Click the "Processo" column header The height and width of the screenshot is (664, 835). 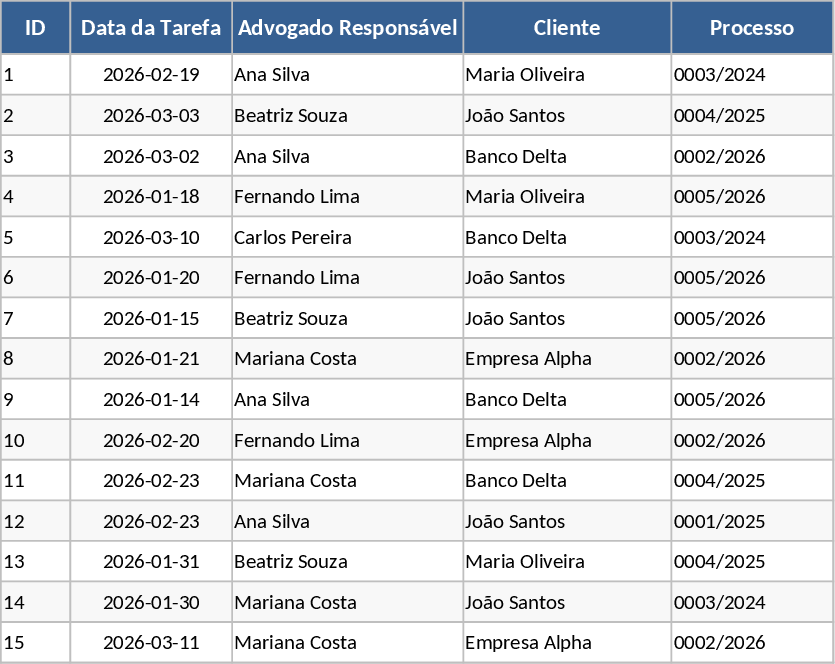point(751,28)
